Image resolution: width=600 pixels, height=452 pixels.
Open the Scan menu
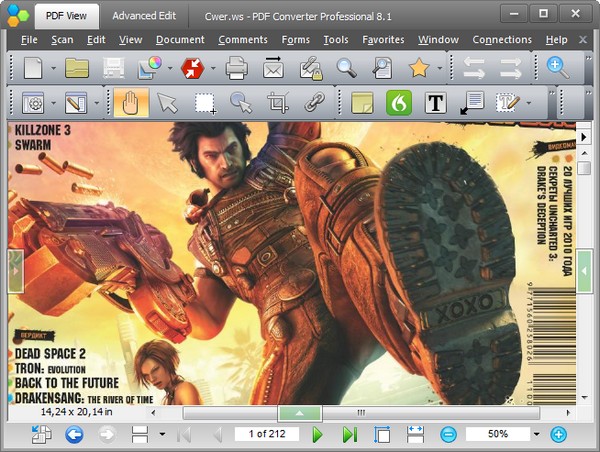(x=62, y=40)
